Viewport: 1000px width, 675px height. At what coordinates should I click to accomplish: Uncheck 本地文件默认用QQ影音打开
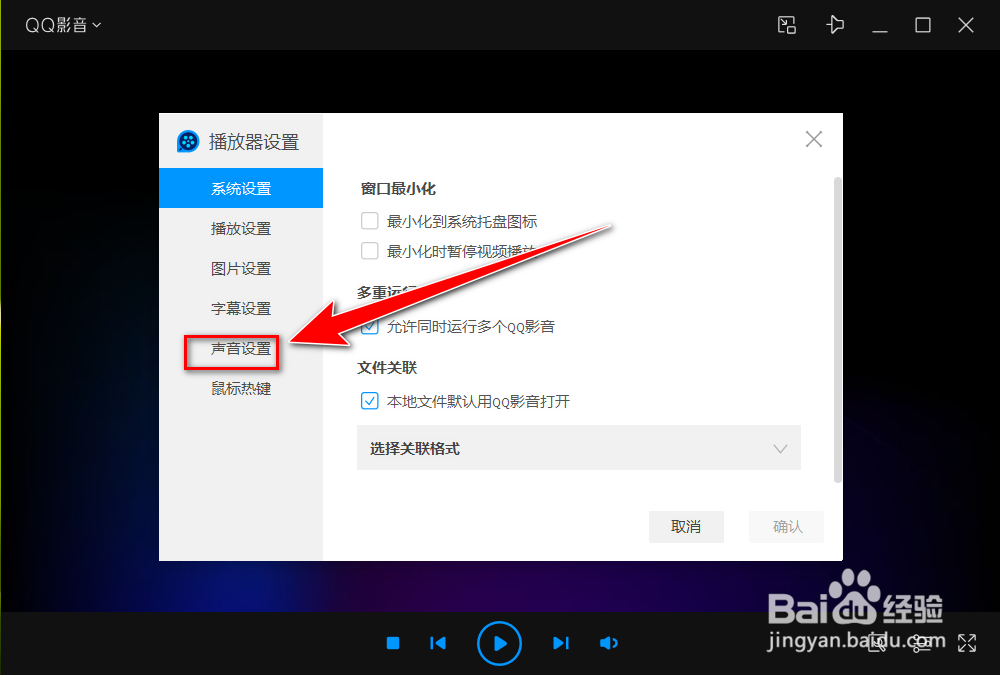tap(370, 401)
